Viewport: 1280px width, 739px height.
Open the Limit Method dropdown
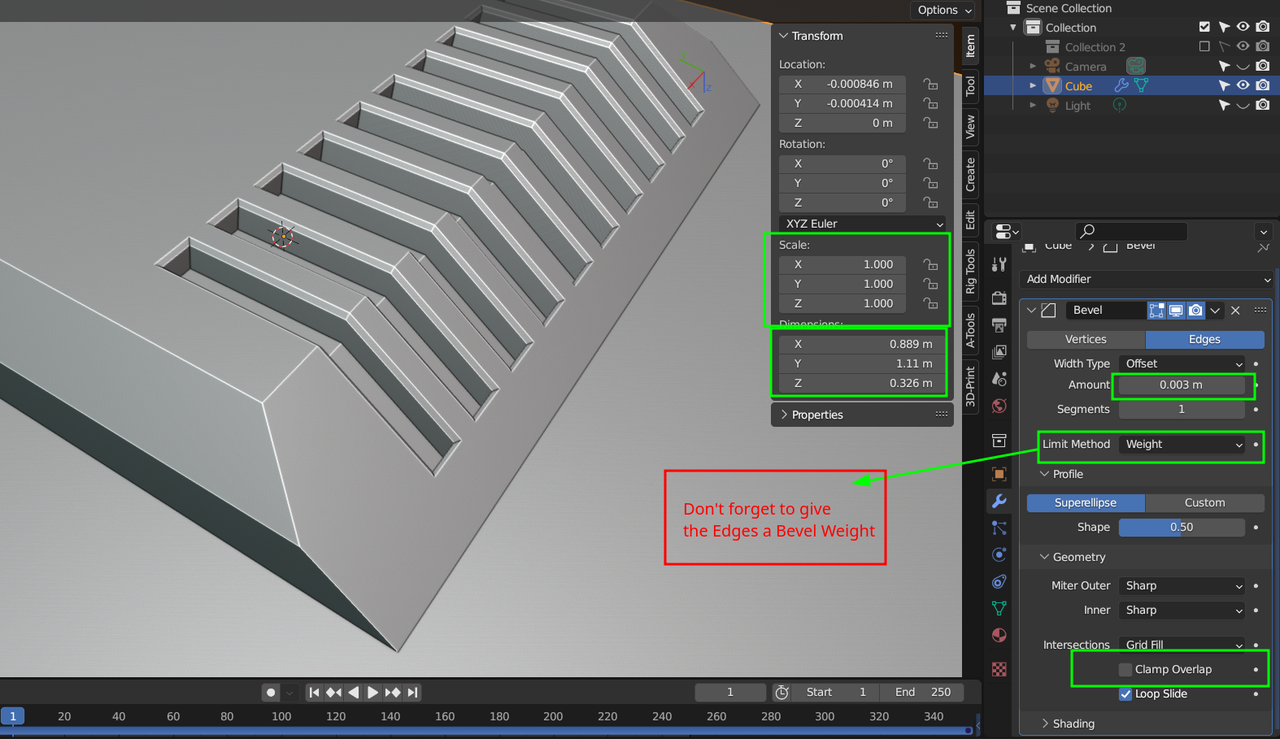point(1183,444)
